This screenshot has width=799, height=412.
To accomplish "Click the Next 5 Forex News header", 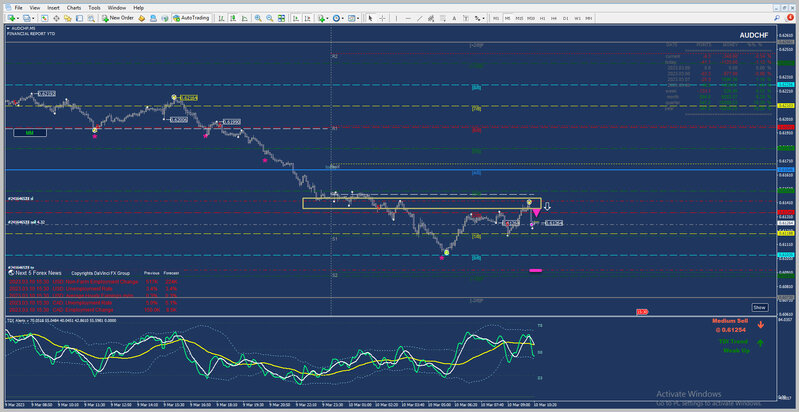I will [x=39, y=273].
